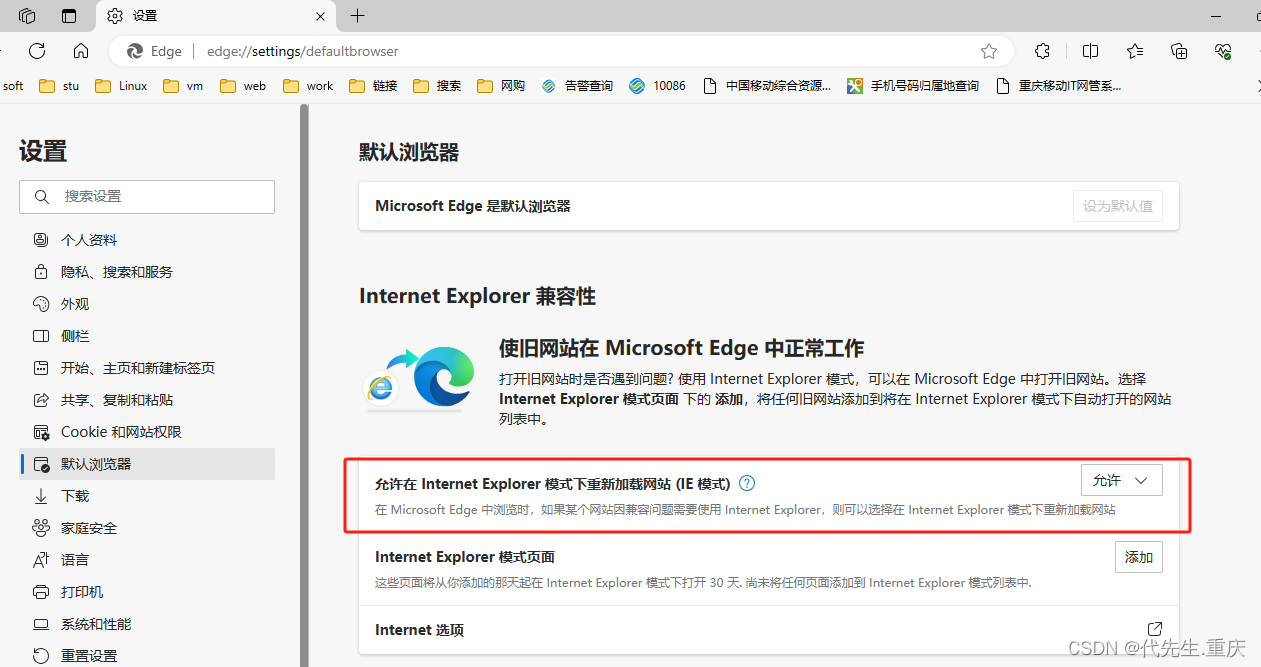Open the 告警查询 bookmark
1261x667 pixels.
point(577,86)
